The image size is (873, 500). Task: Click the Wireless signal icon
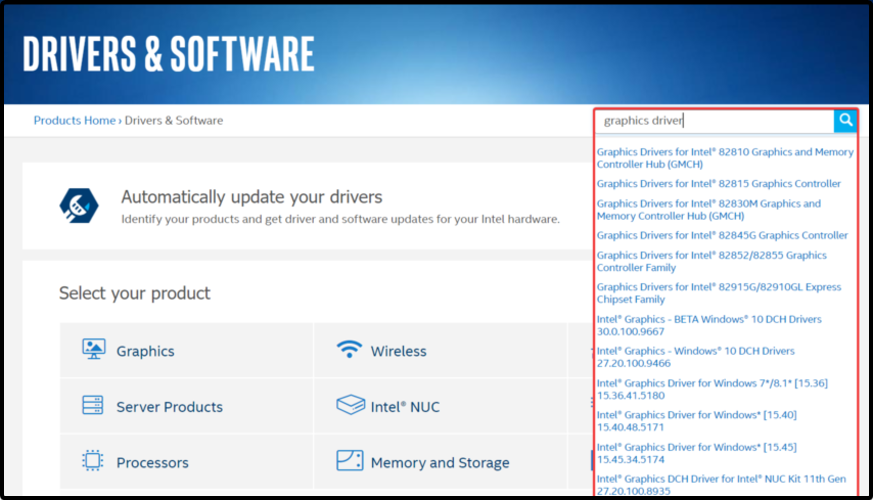pos(349,350)
